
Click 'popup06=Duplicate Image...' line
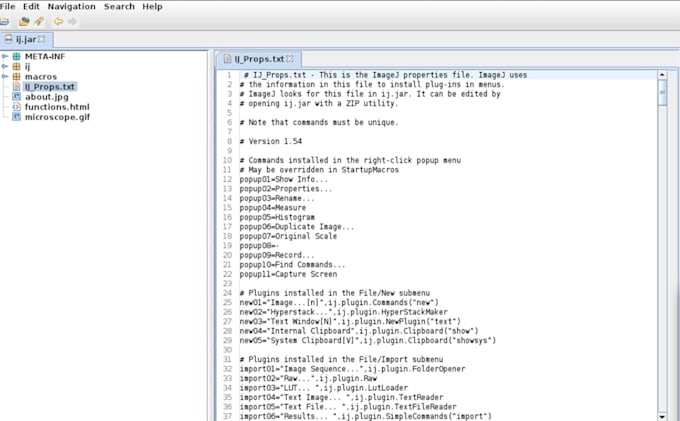click(x=297, y=227)
